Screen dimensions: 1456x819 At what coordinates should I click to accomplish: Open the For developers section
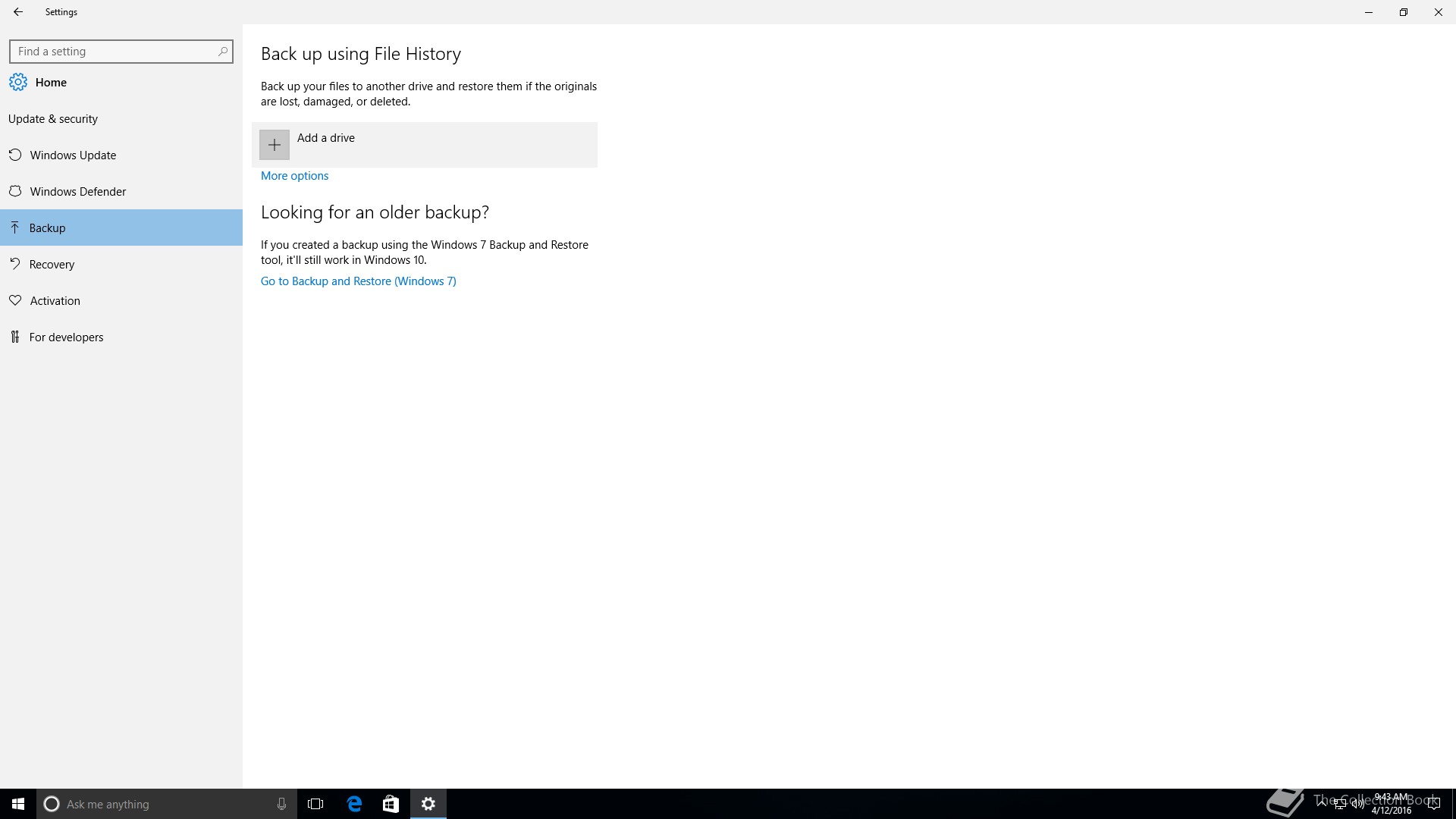(x=121, y=337)
